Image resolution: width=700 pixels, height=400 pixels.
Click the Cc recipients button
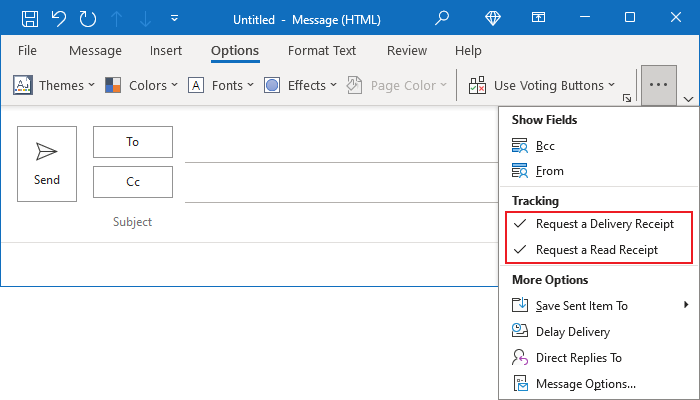pyautogui.click(x=132, y=182)
